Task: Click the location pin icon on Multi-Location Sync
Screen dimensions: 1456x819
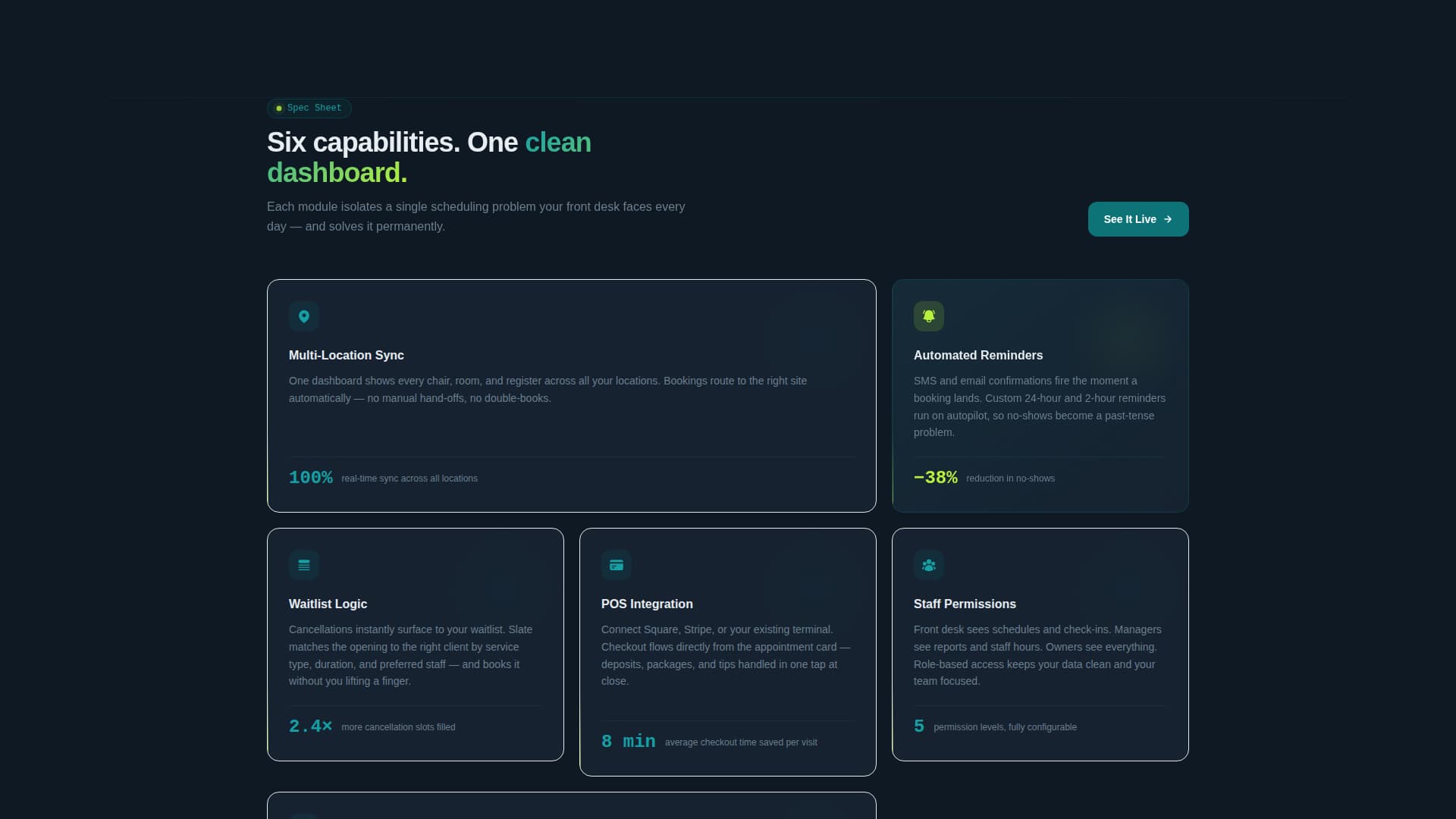Action: (303, 316)
